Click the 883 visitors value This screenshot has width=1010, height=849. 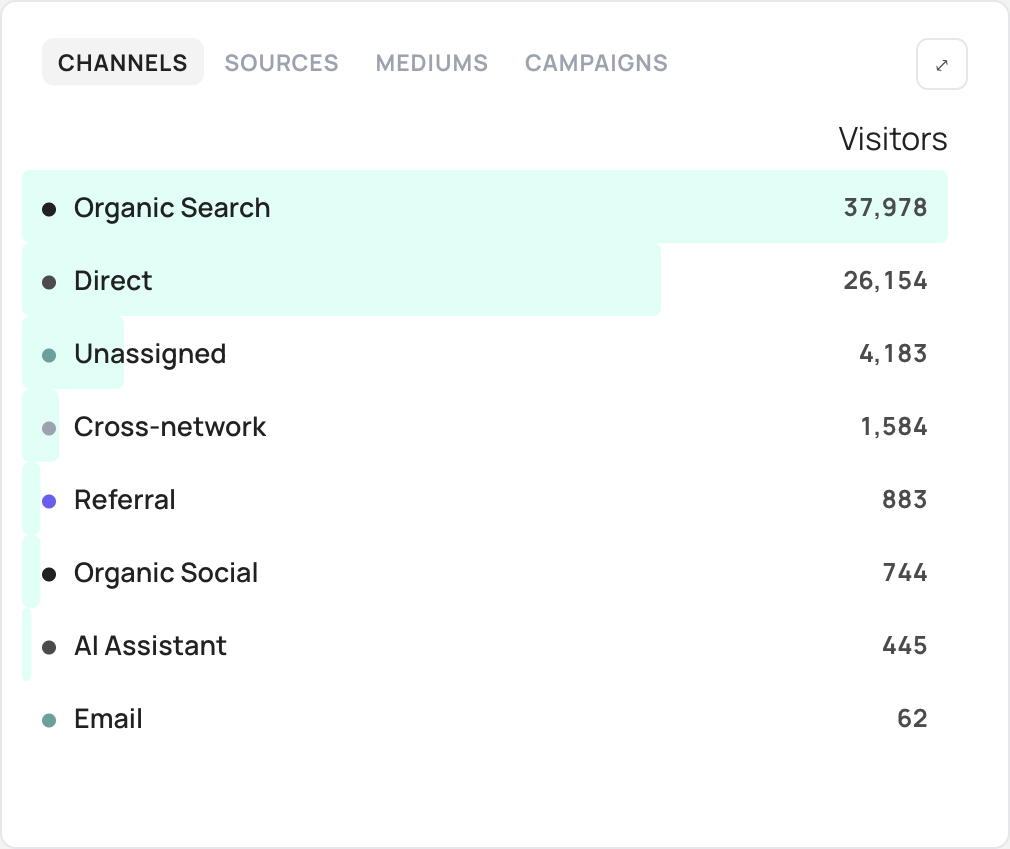[x=904, y=499]
